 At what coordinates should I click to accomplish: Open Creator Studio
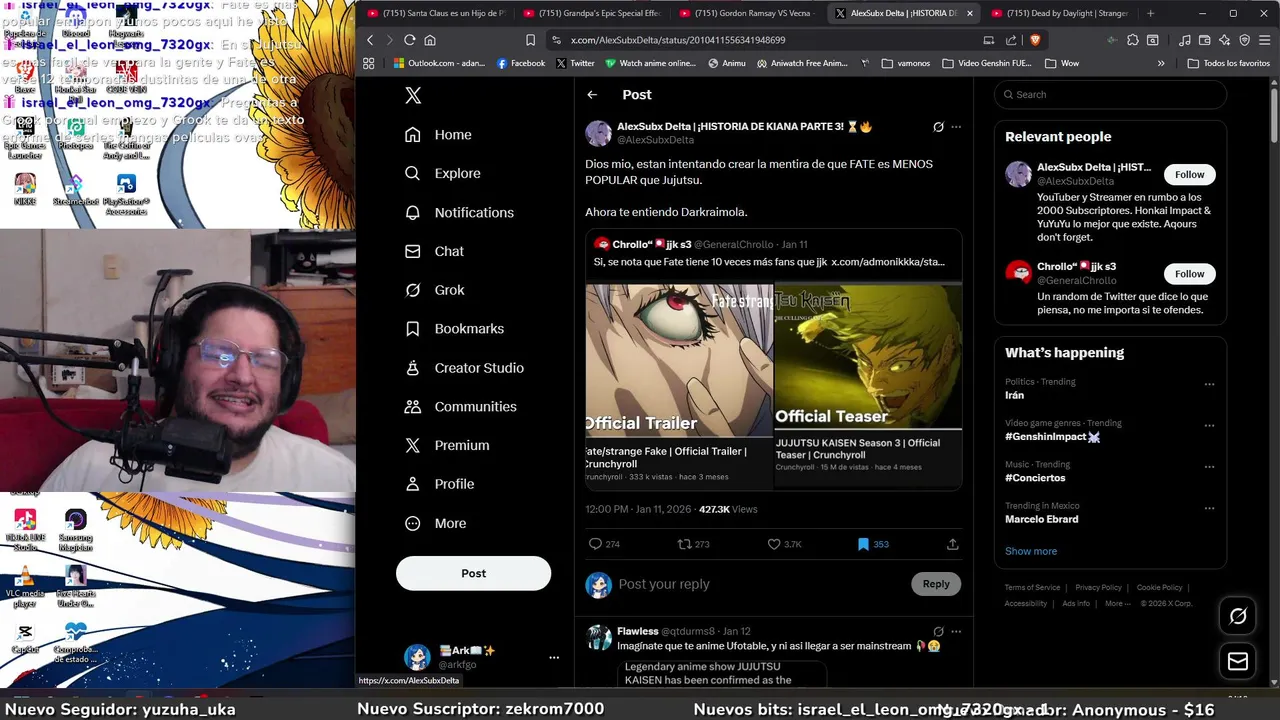pyautogui.click(x=464, y=368)
